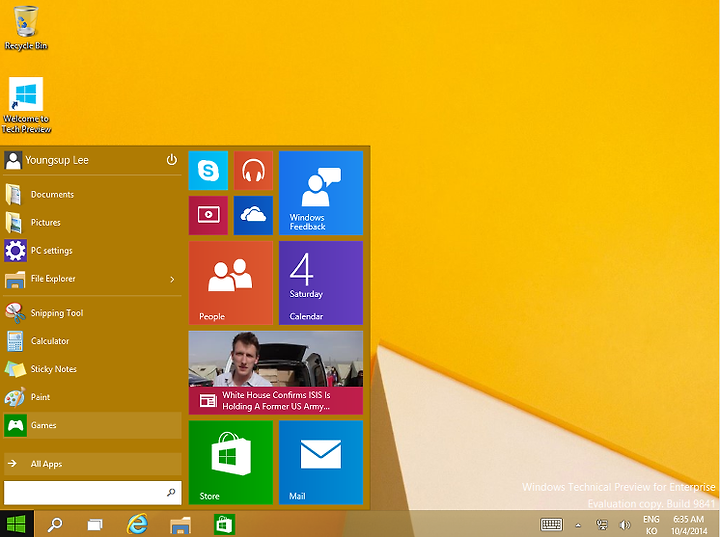Open Sticky Notes
The image size is (720, 537).
[x=92, y=369]
